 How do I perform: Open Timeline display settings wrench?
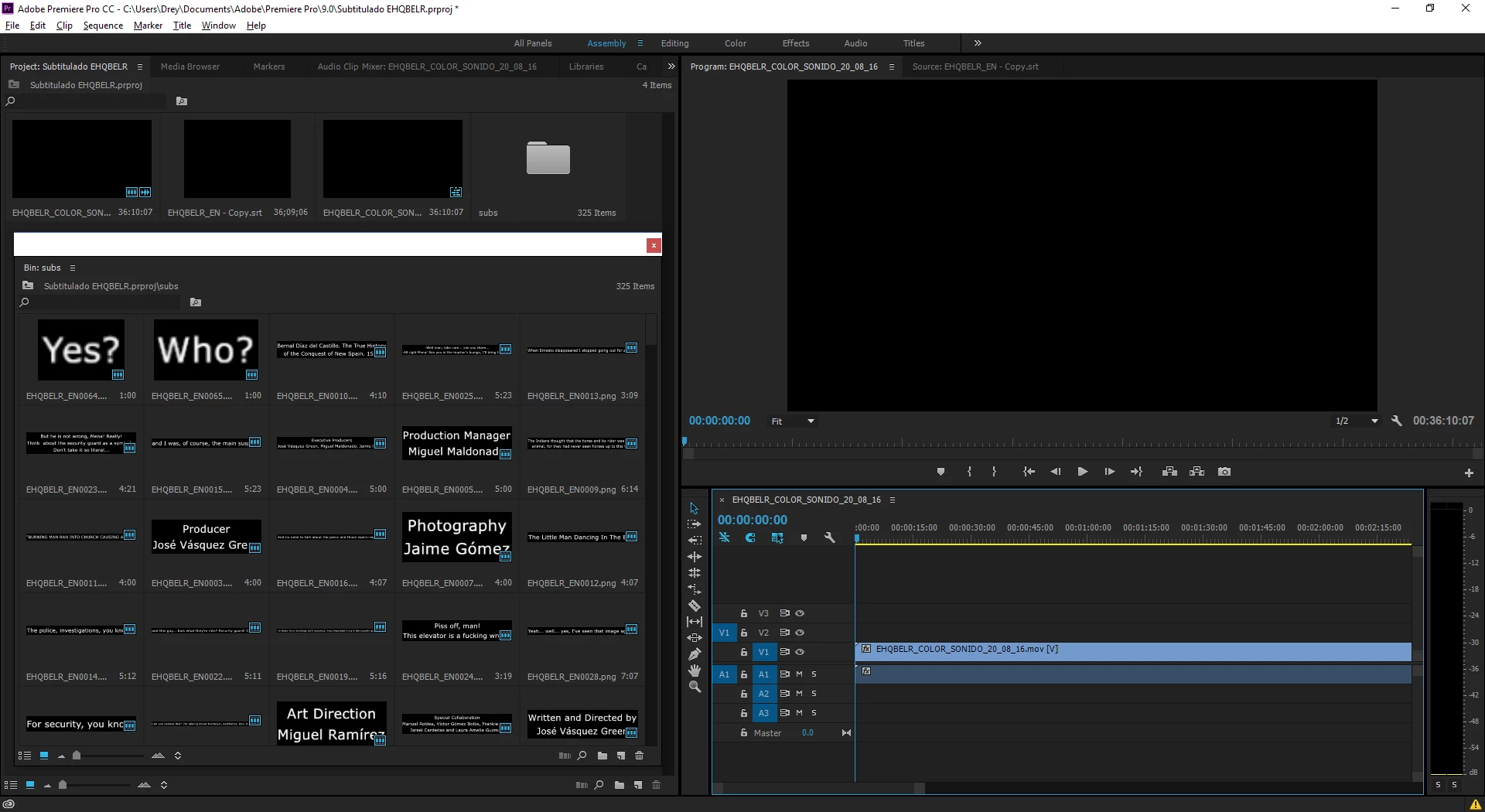pyautogui.click(x=830, y=537)
